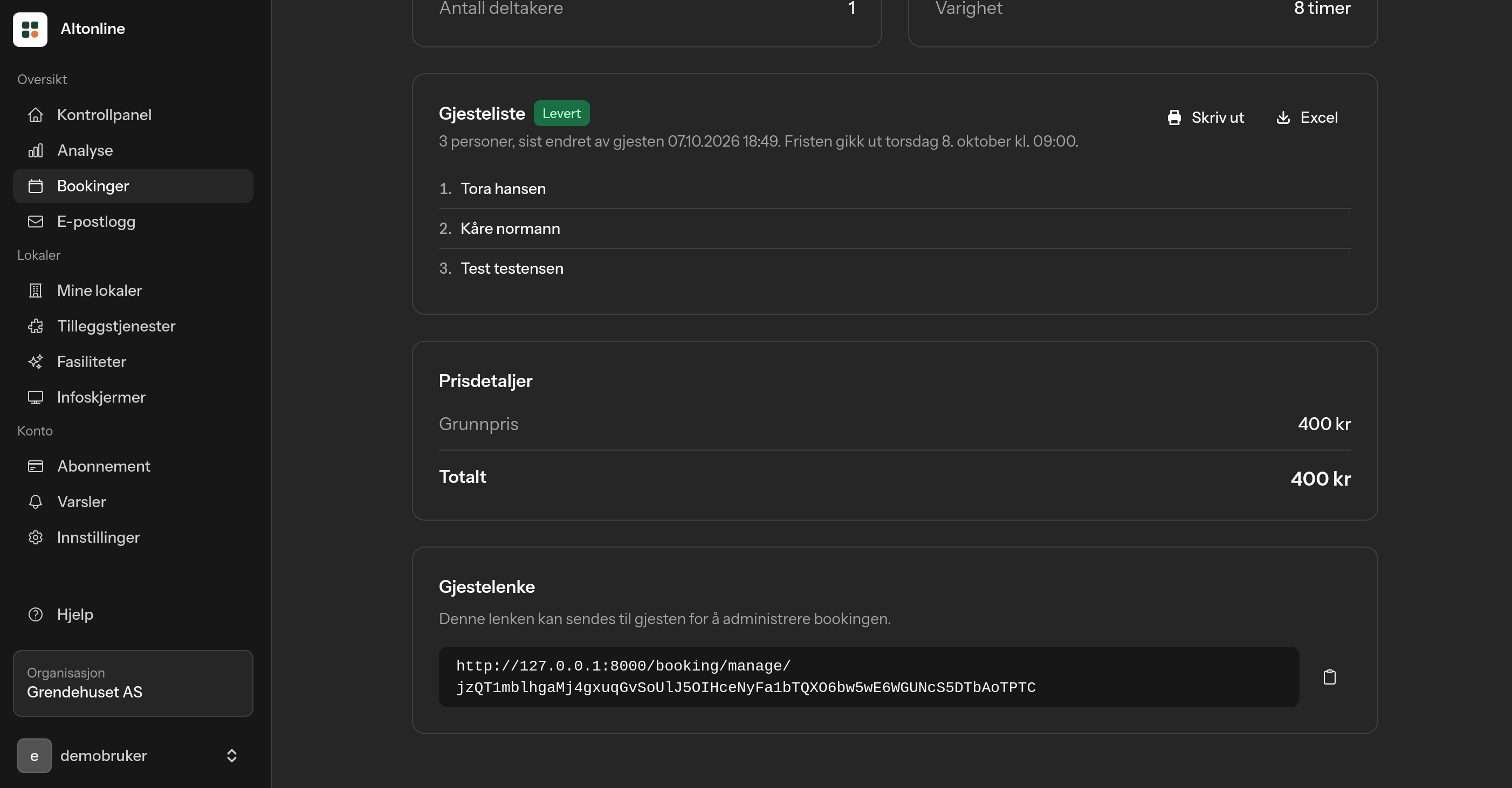Viewport: 1512px width, 788px height.
Task: Print the guest list with Skriv ut
Action: (x=1205, y=118)
